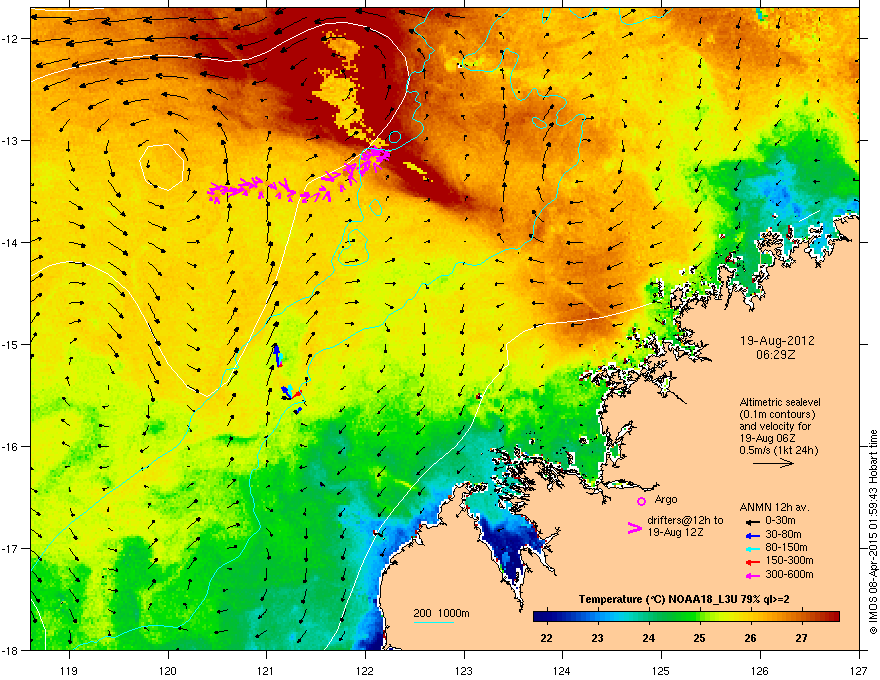Screen dimensions: 880x680
Task: Click the cyan bathymetry line under 200 1000m
Action: click(433, 622)
